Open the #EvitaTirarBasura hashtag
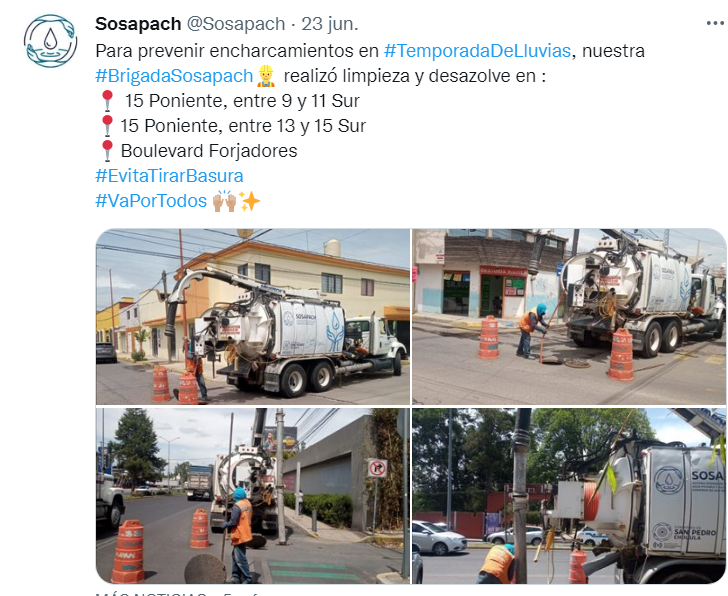This screenshot has height=596, width=728. 169,176
